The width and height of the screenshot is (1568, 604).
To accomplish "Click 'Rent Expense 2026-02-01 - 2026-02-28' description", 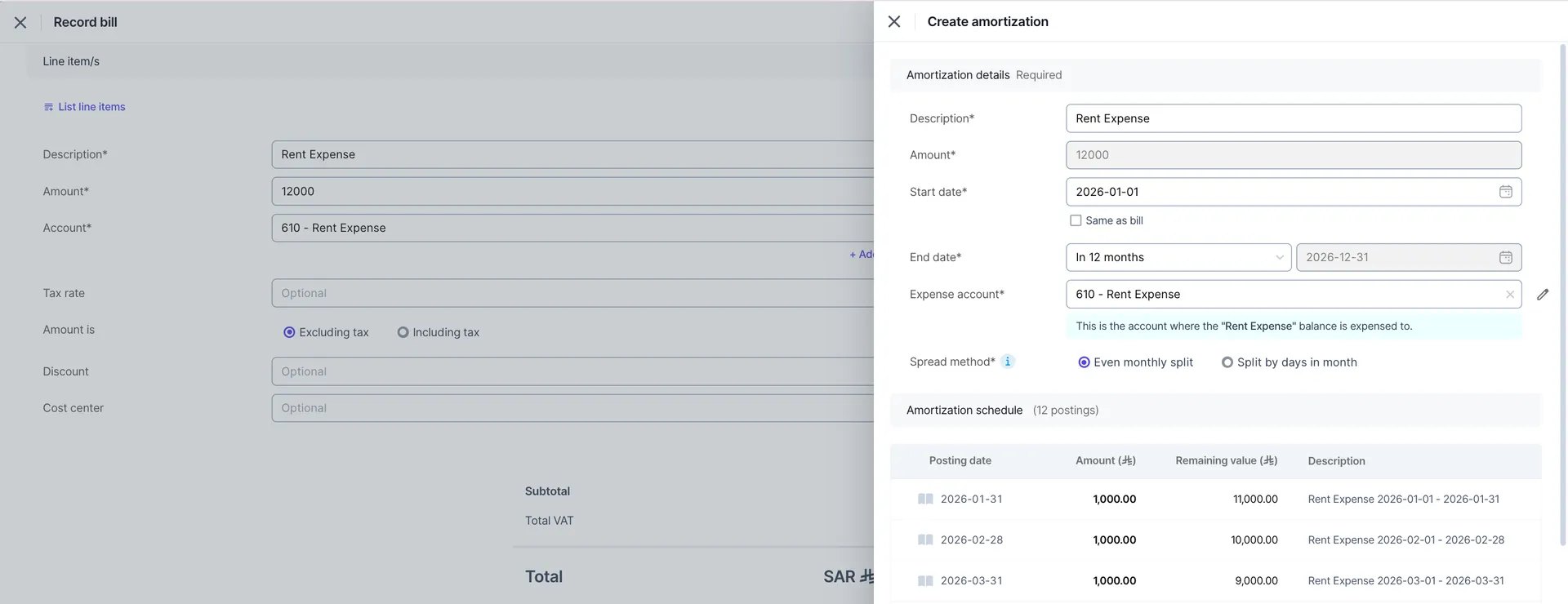I will click(x=1405, y=540).
